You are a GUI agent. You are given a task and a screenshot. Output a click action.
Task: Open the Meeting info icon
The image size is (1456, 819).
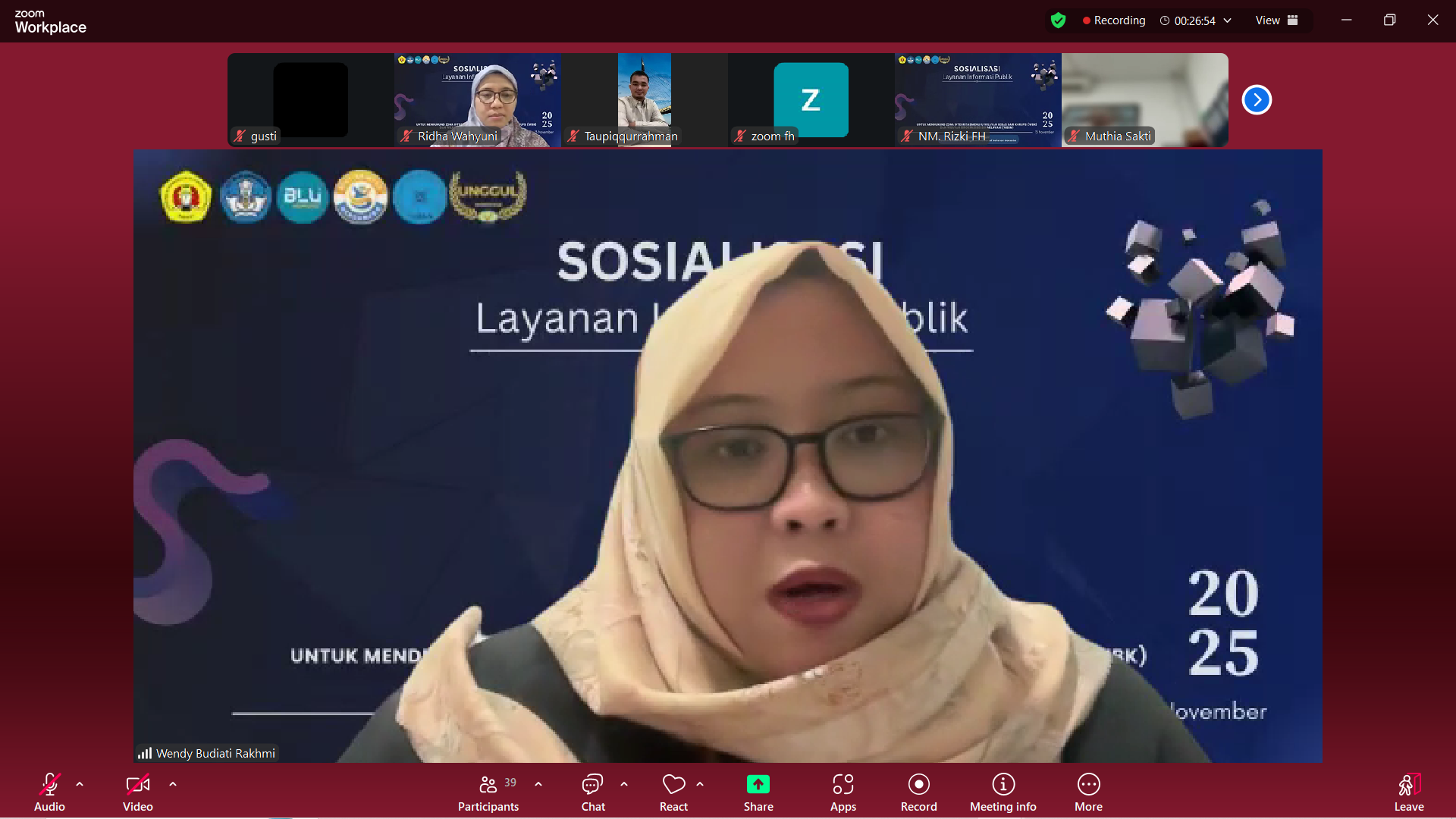1003,785
